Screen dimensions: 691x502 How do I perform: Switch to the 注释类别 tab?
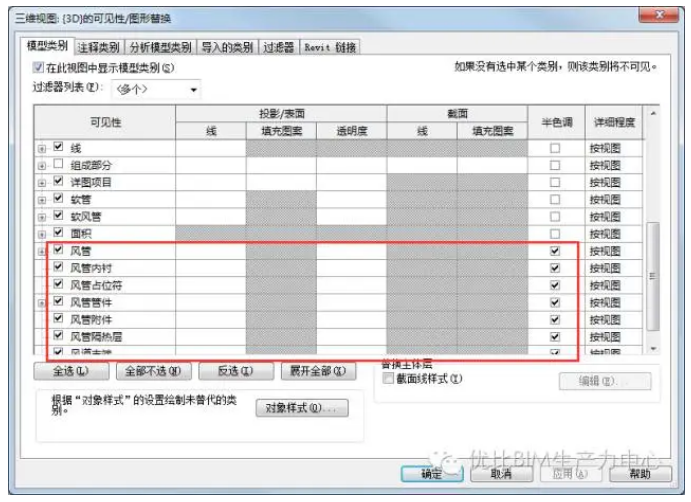[x=100, y=46]
